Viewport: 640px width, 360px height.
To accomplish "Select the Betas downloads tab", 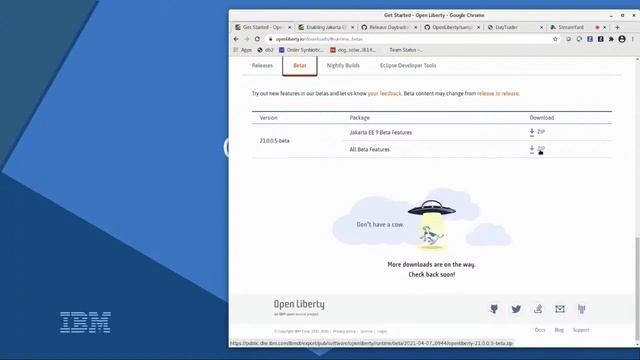I will [300, 65].
